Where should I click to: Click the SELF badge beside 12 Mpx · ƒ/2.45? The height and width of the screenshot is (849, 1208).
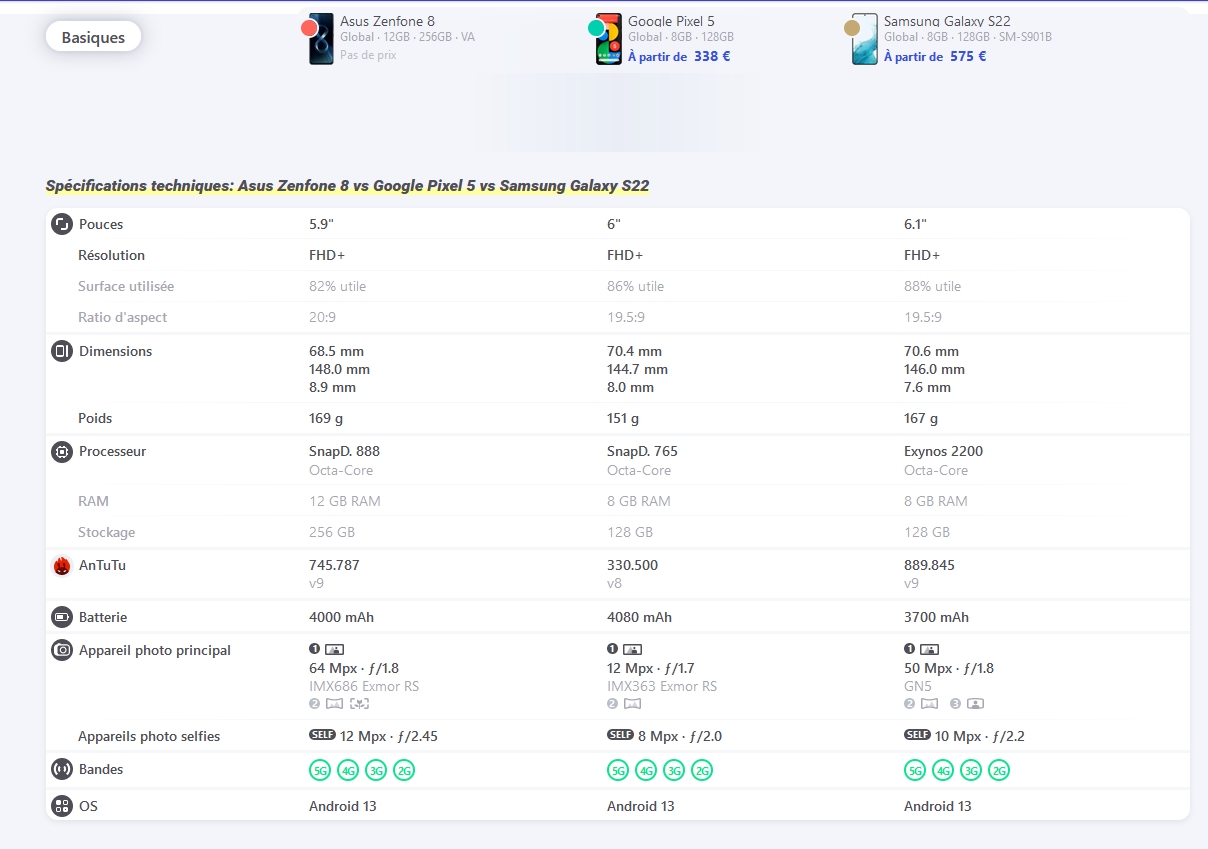pyautogui.click(x=322, y=735)
